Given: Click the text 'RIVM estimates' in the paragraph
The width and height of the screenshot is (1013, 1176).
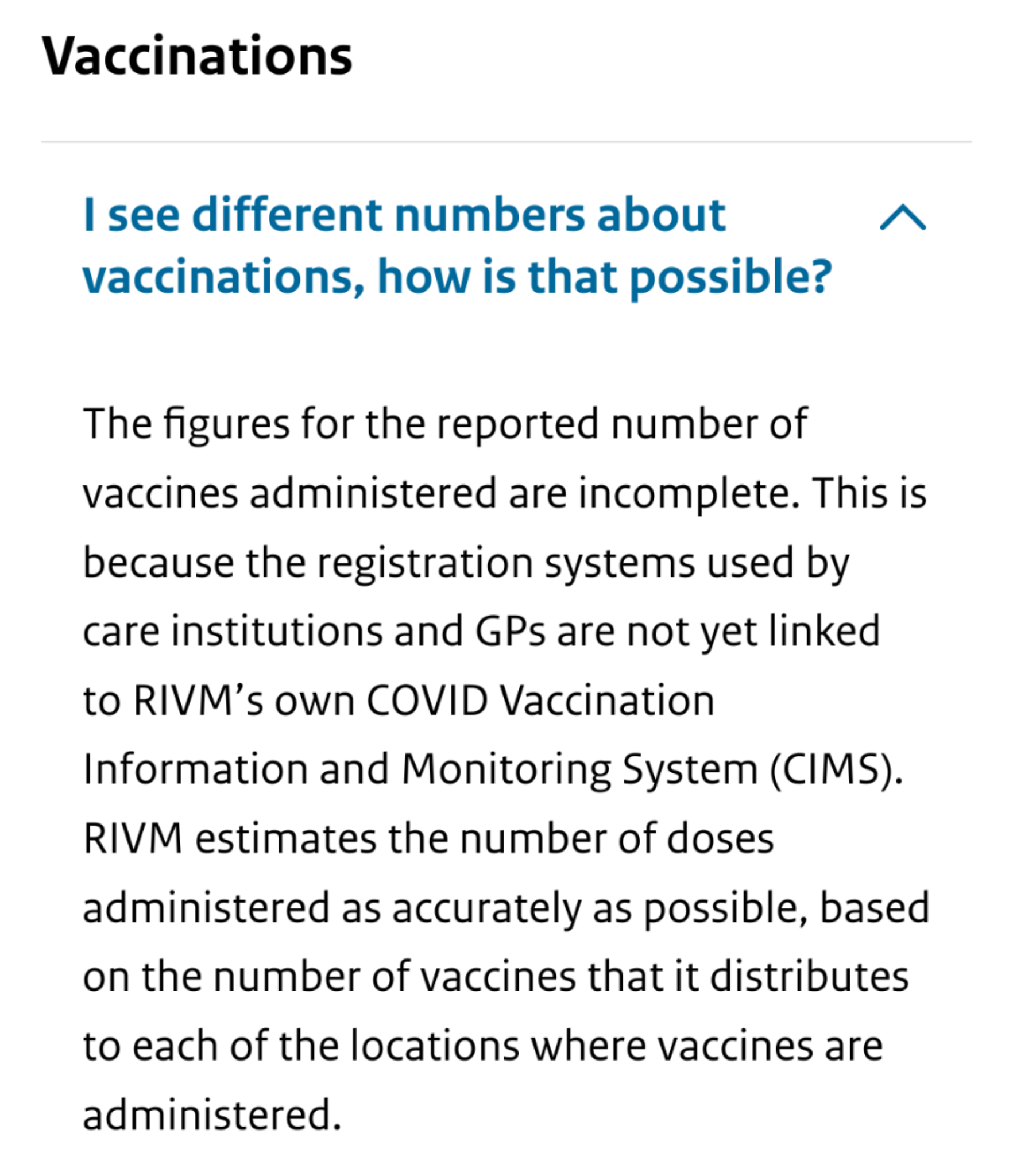Looking at the screenshot, I should (230, 838).
